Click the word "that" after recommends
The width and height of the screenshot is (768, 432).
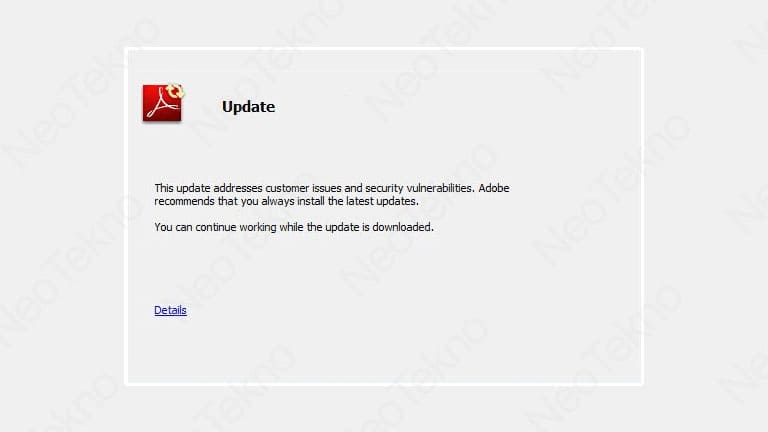pyautogui.click(x=228, y=201)
